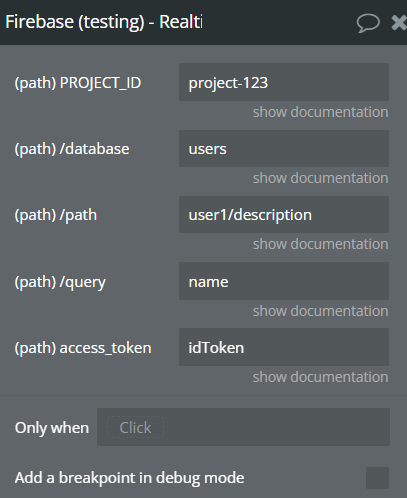Show documentation for the PROJECT_ID parameter
This screenshot has width=407, height=498.
pyautogui.click(x=320, y=112)
